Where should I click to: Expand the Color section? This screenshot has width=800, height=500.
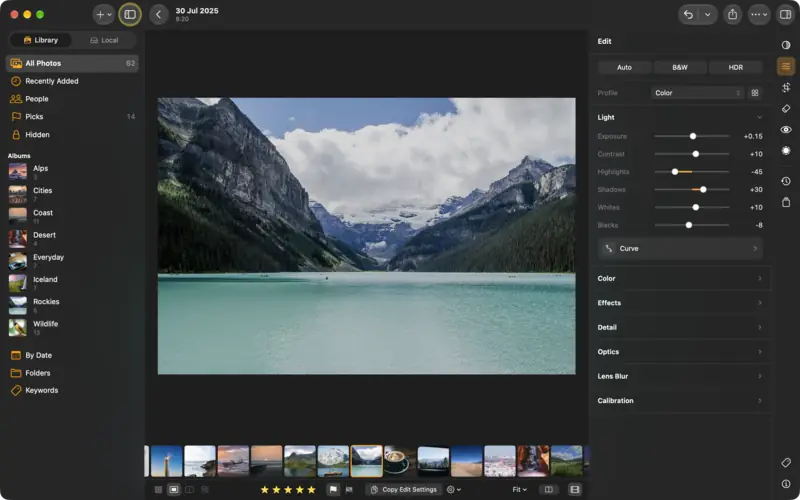click(x=680, y=279)
